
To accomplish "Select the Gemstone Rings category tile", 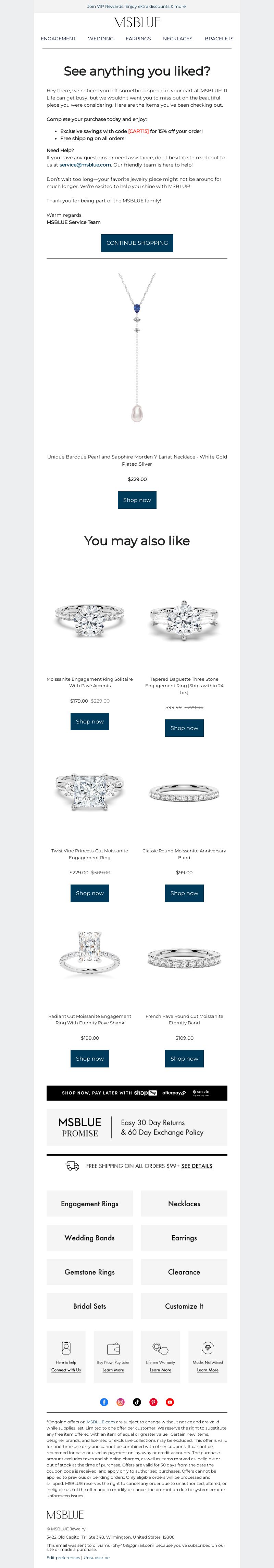I will click(90, 1272).
